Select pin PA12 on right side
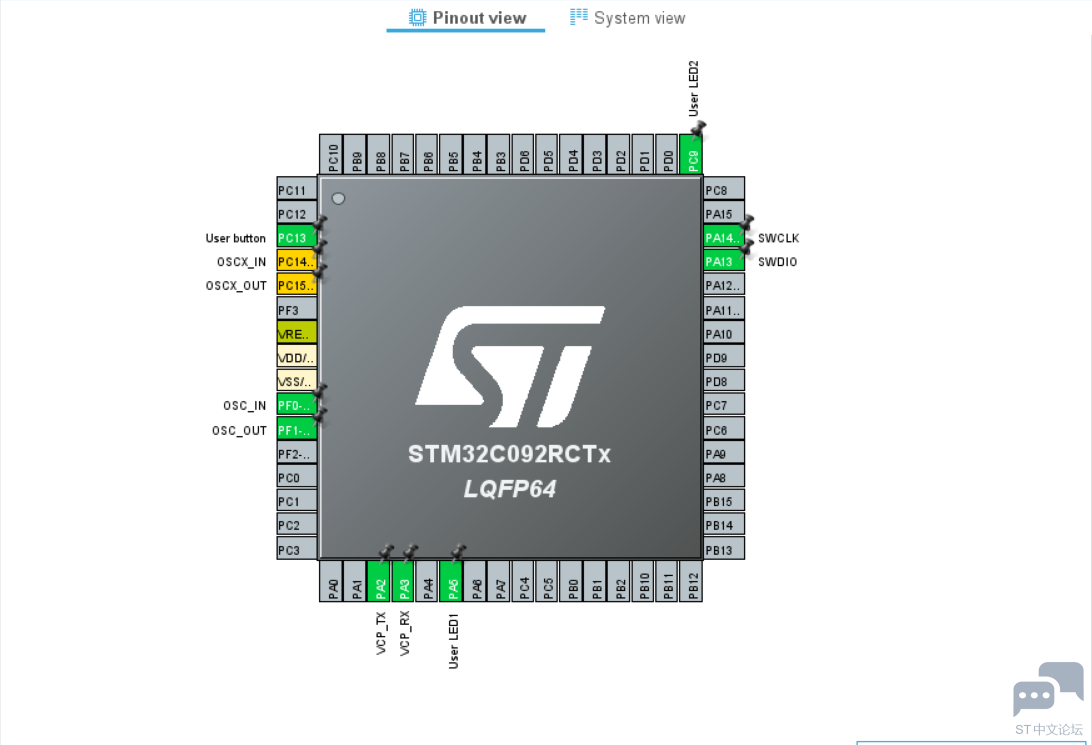 [724, 285]
